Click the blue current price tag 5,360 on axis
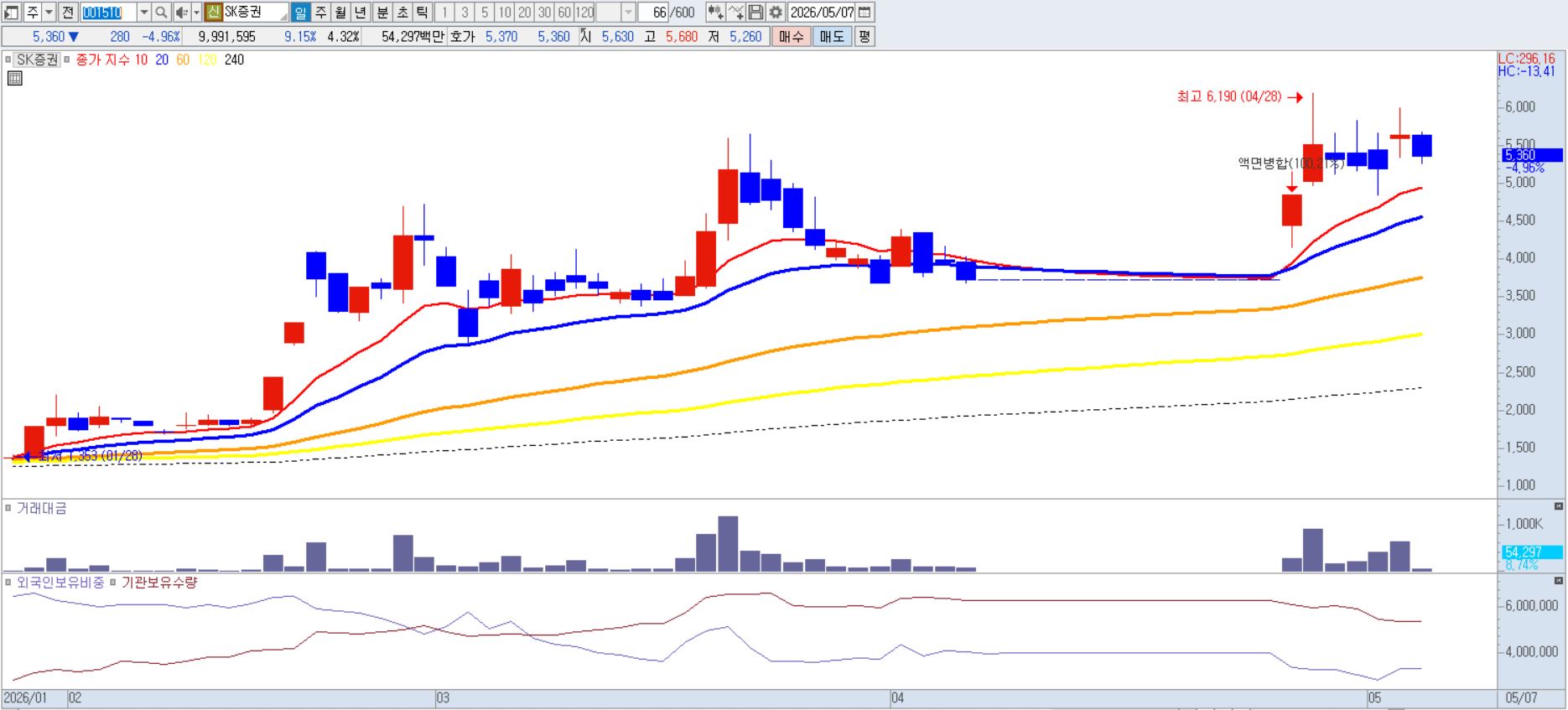This screenshot has height=710, width=1568. (1531, 155)
